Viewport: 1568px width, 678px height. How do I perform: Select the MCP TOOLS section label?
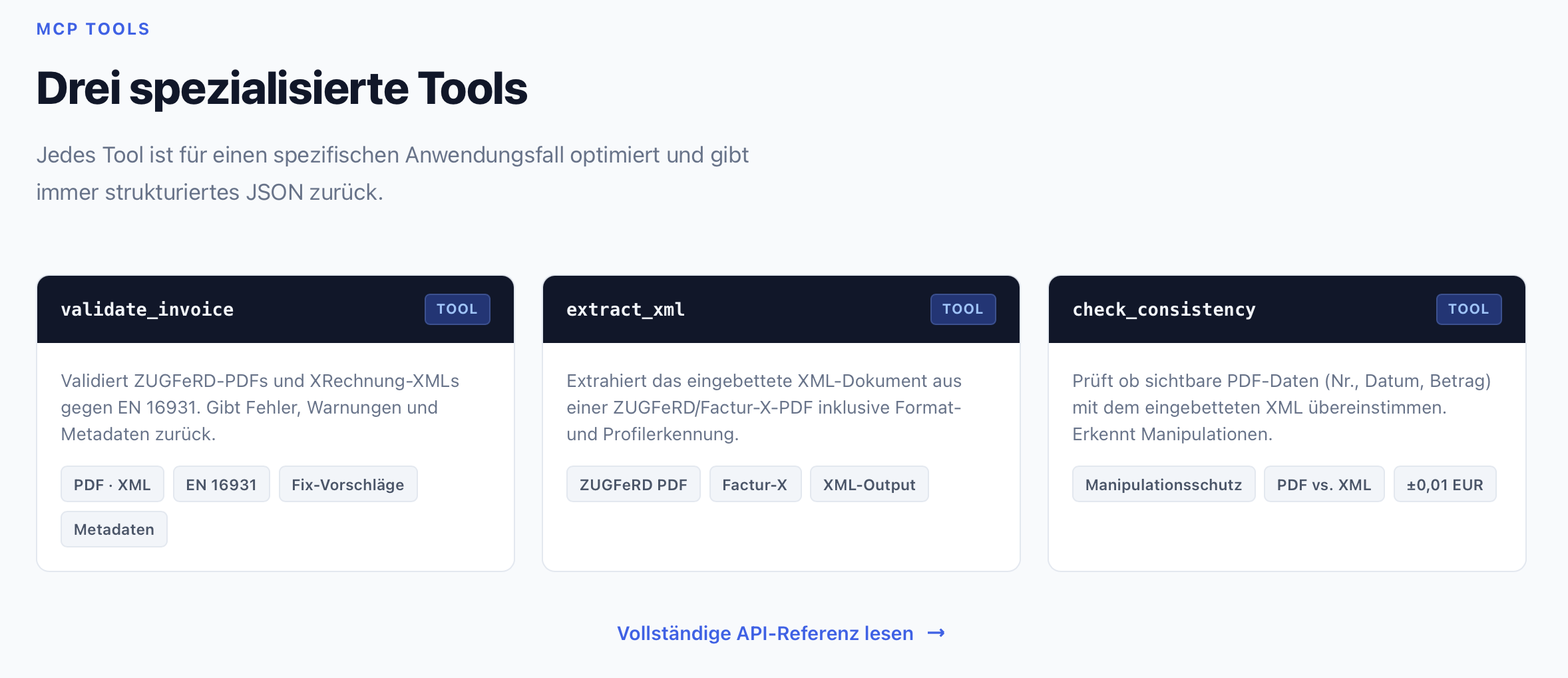tap(93, 28)
